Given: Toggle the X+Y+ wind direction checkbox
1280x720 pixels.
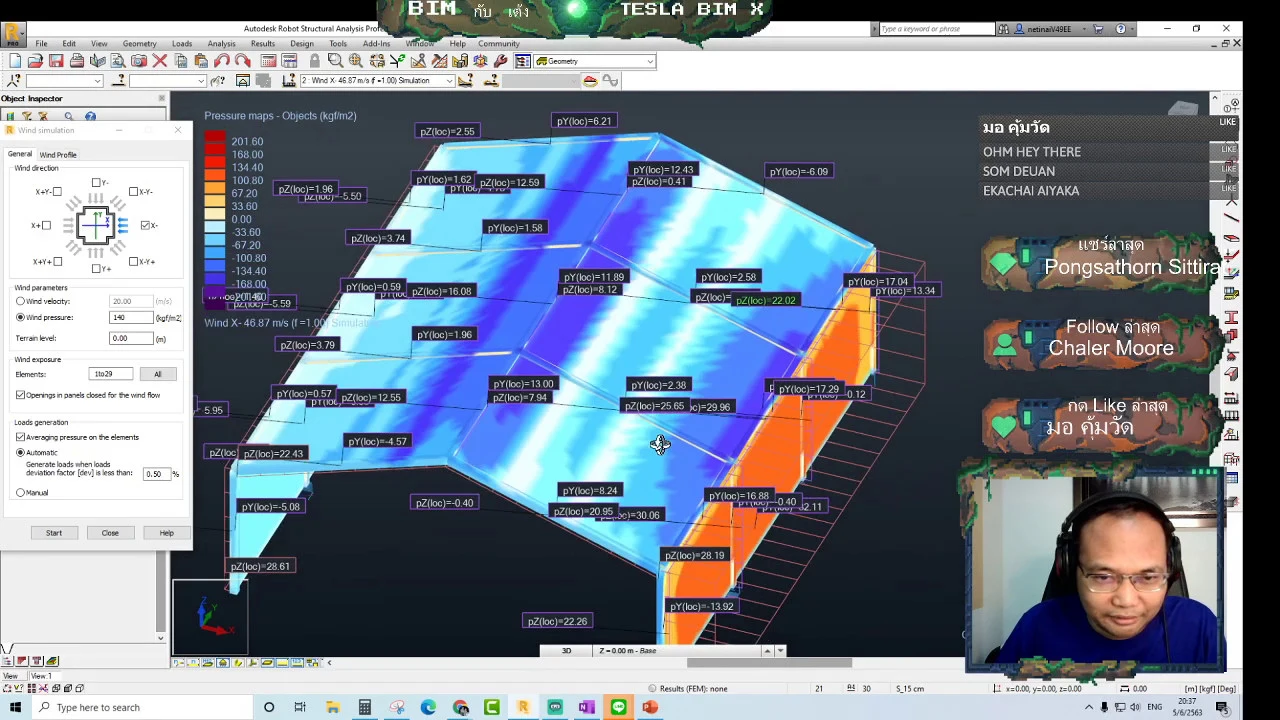Looking at the screenshot, I should (x=57, y=261).
